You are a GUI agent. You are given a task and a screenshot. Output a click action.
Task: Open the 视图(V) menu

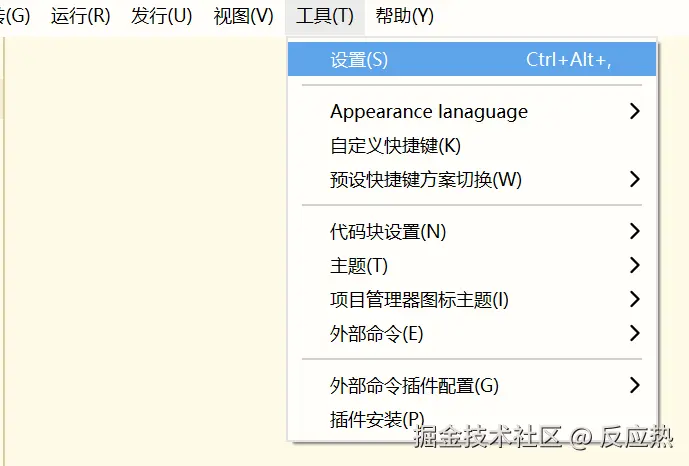(243, 16)
